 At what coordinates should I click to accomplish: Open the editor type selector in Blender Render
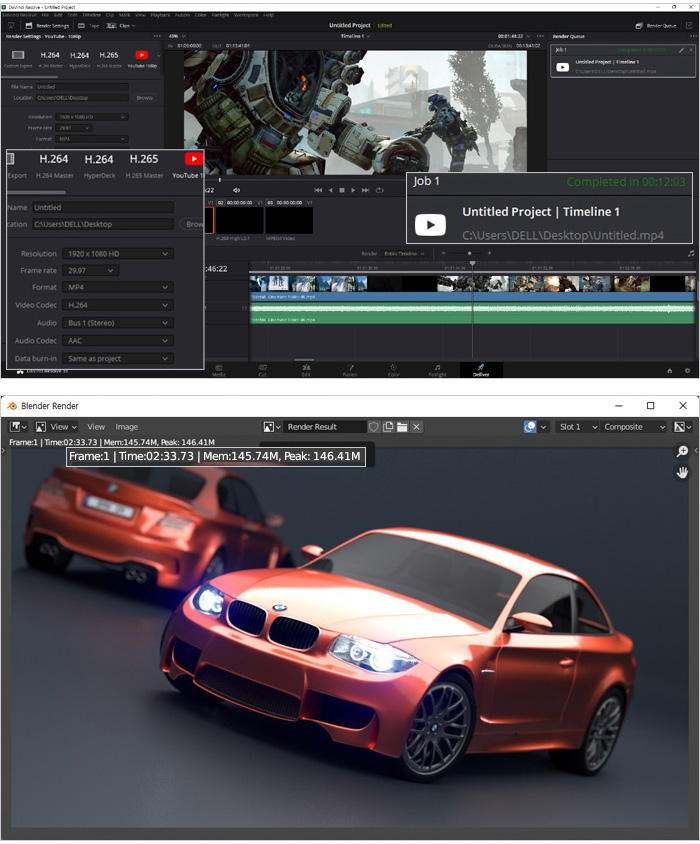click(x=19, y=427)
